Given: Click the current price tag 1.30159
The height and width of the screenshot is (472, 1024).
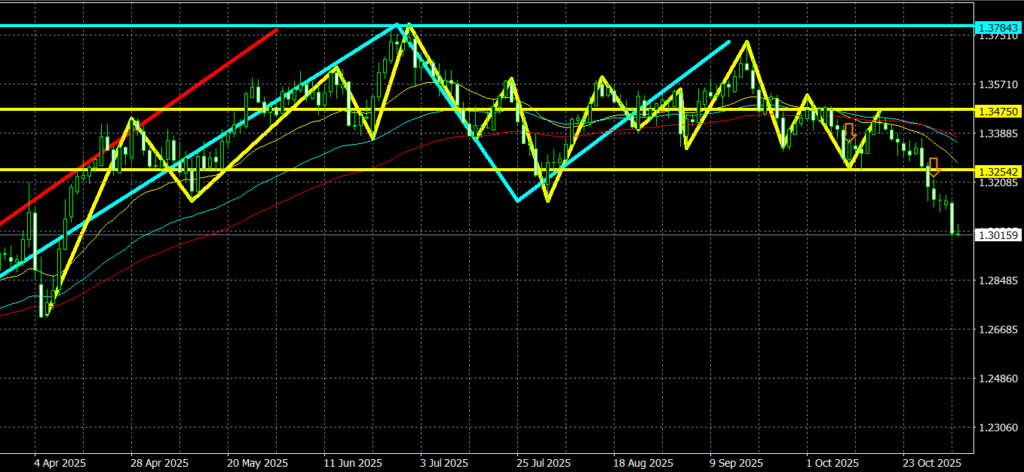Looking at the screenshot, I should (998, 235).
